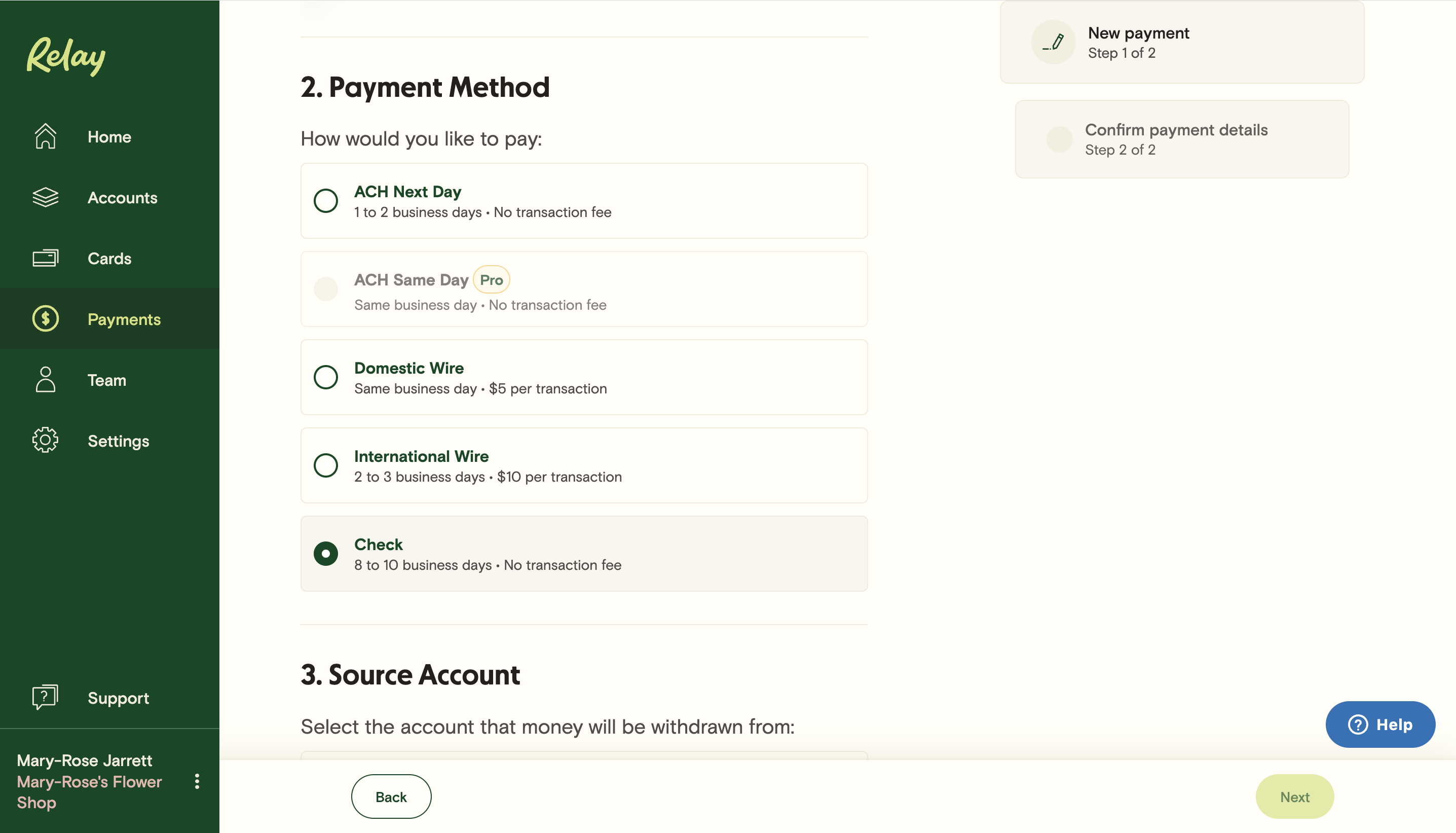
Task: Open the blue Help bubble
Action: [1380, 725]
